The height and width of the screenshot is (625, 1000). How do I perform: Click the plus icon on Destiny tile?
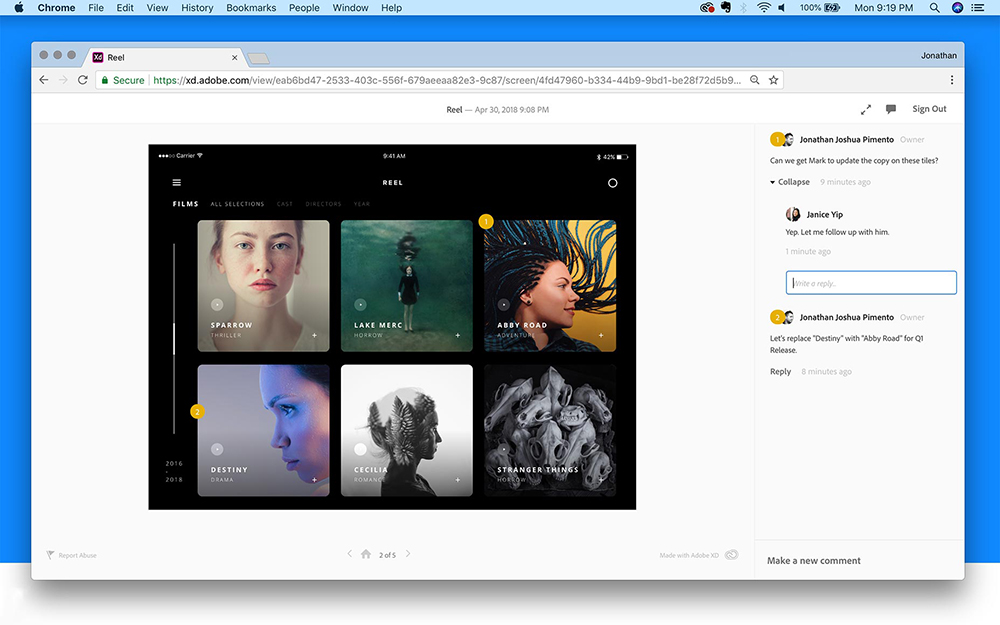tap(314, 480)
